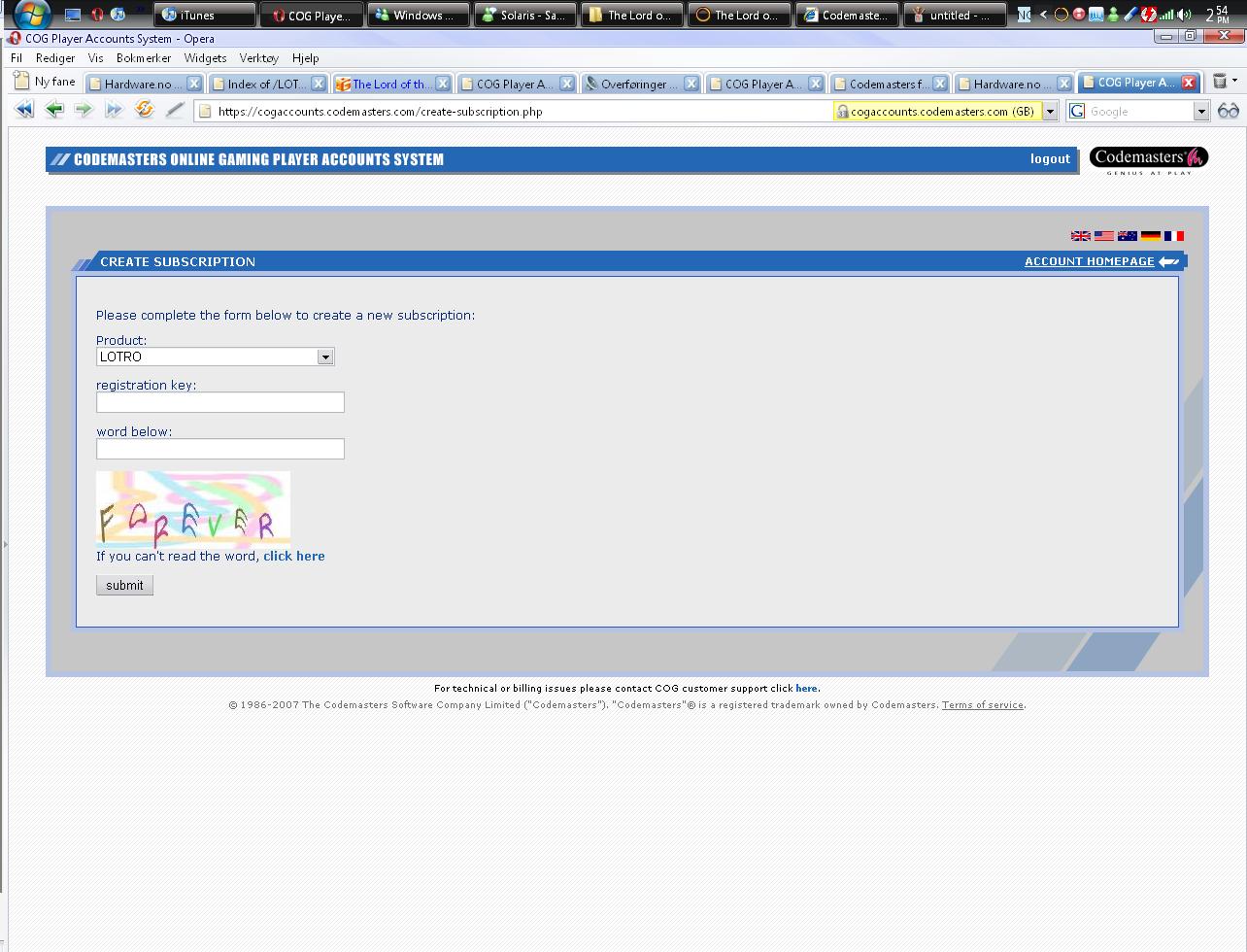Open the customer support 'here' link
The width and height of the screenshot is (1247, 952).
pyautogui.click(x=806, y=689)
